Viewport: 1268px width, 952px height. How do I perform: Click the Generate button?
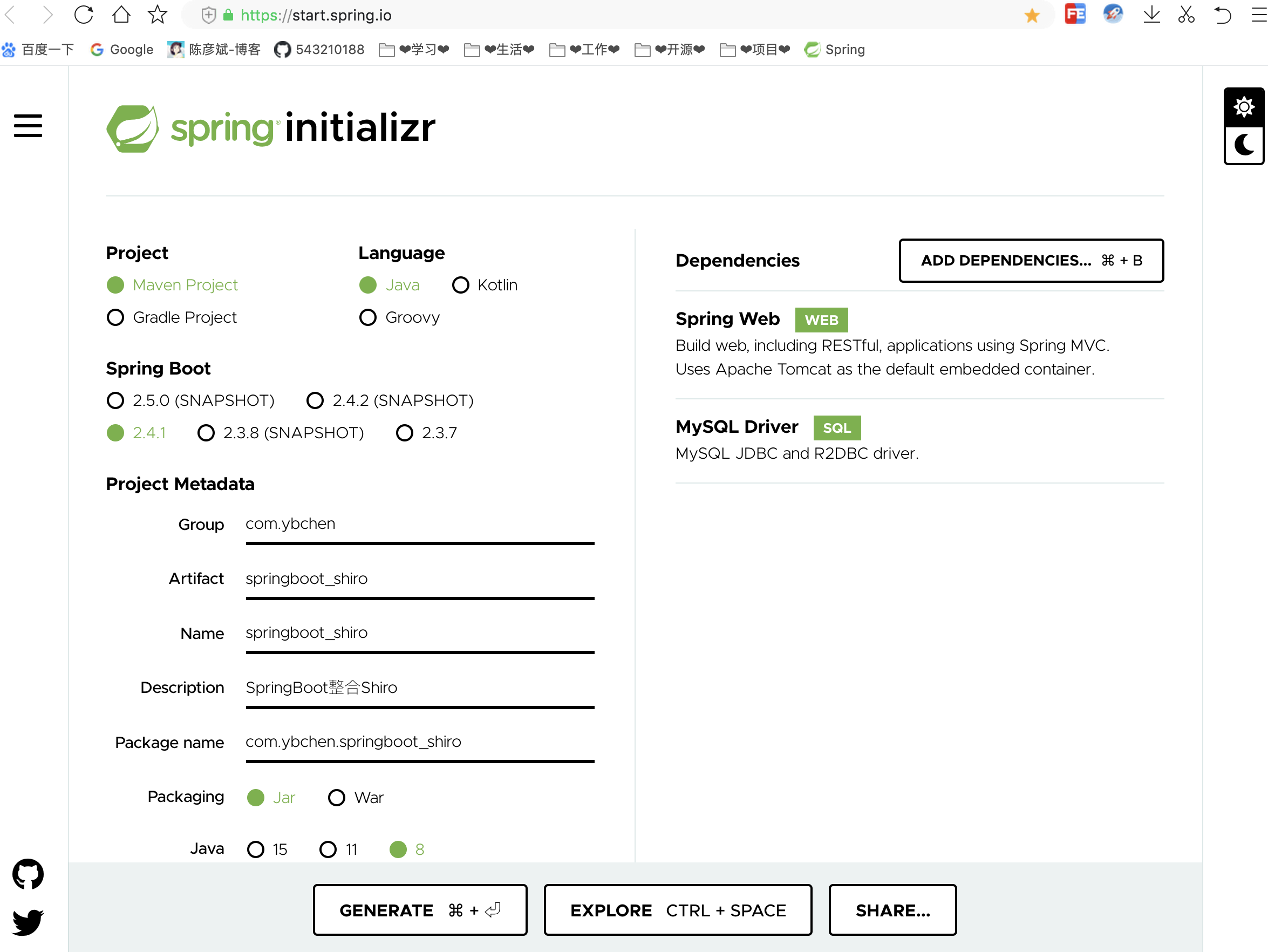(x=420, y=910)
